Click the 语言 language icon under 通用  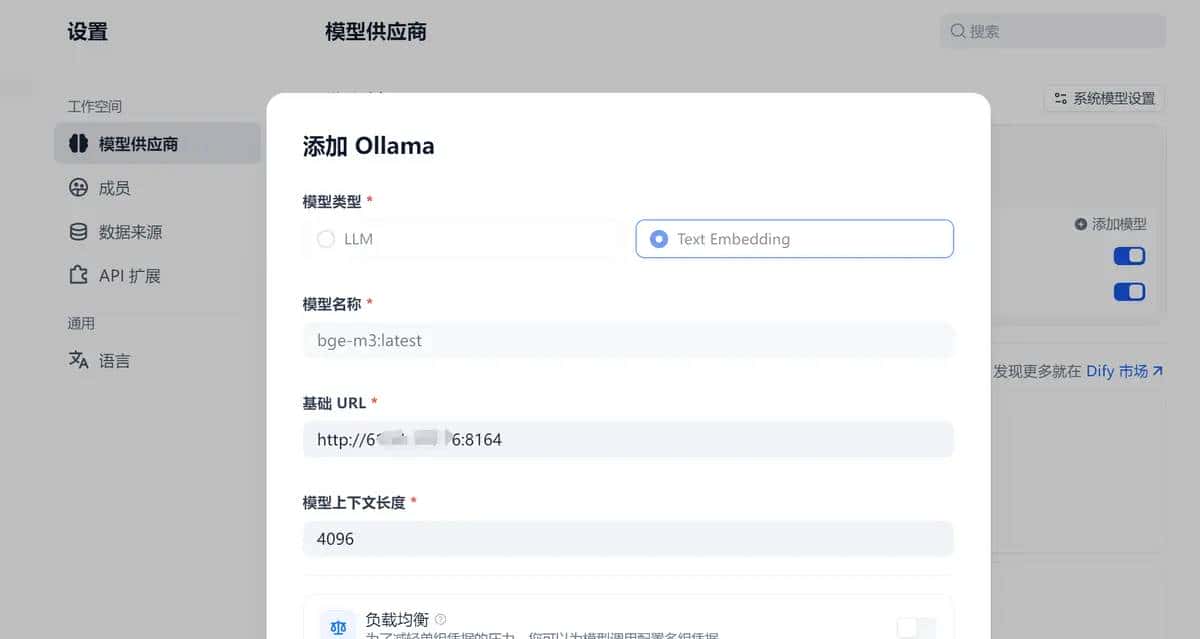(79, 360)
